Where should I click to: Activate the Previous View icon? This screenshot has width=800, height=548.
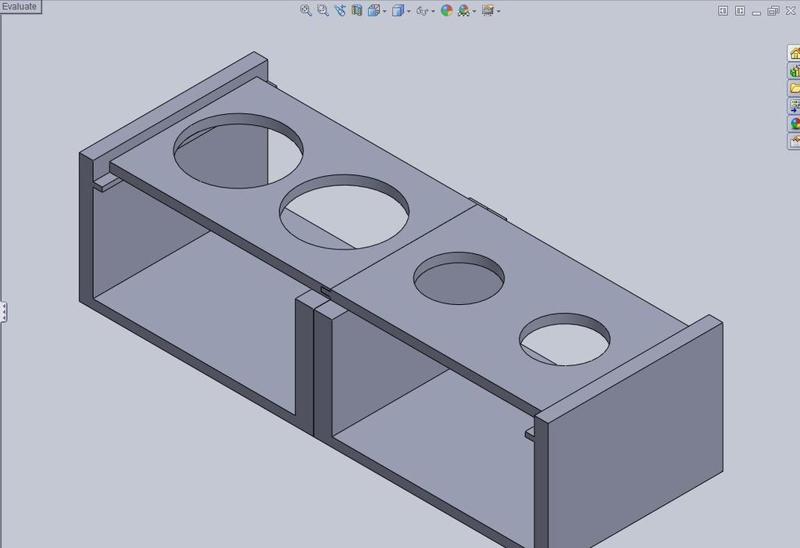click(340, 10)
